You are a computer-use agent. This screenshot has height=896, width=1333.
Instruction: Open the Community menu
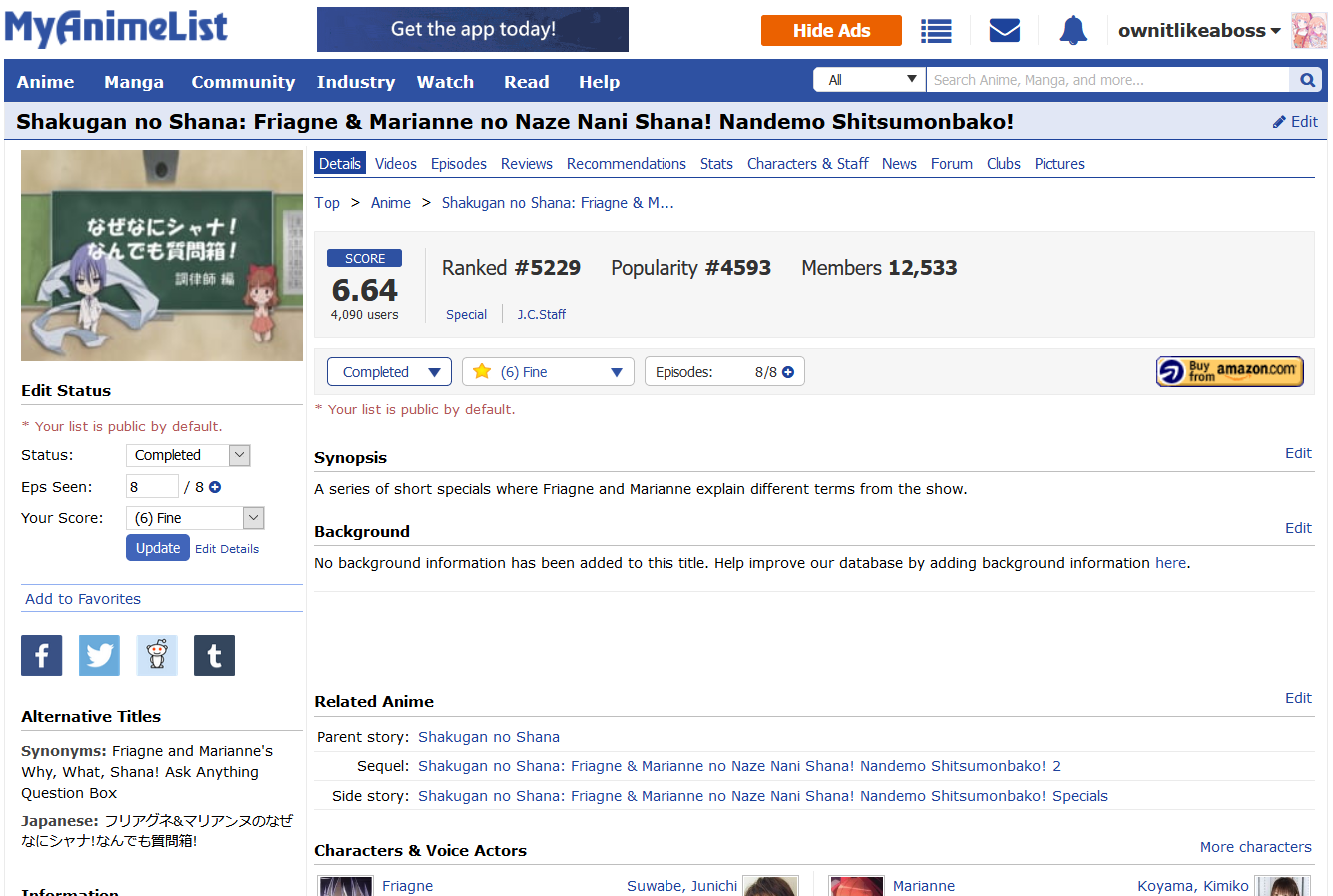tap(243, 82)
